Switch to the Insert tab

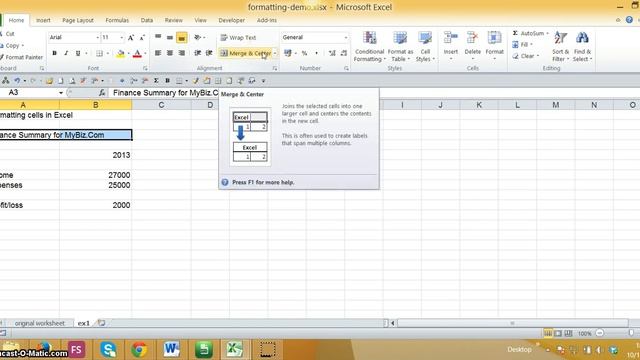pos(43,20)
